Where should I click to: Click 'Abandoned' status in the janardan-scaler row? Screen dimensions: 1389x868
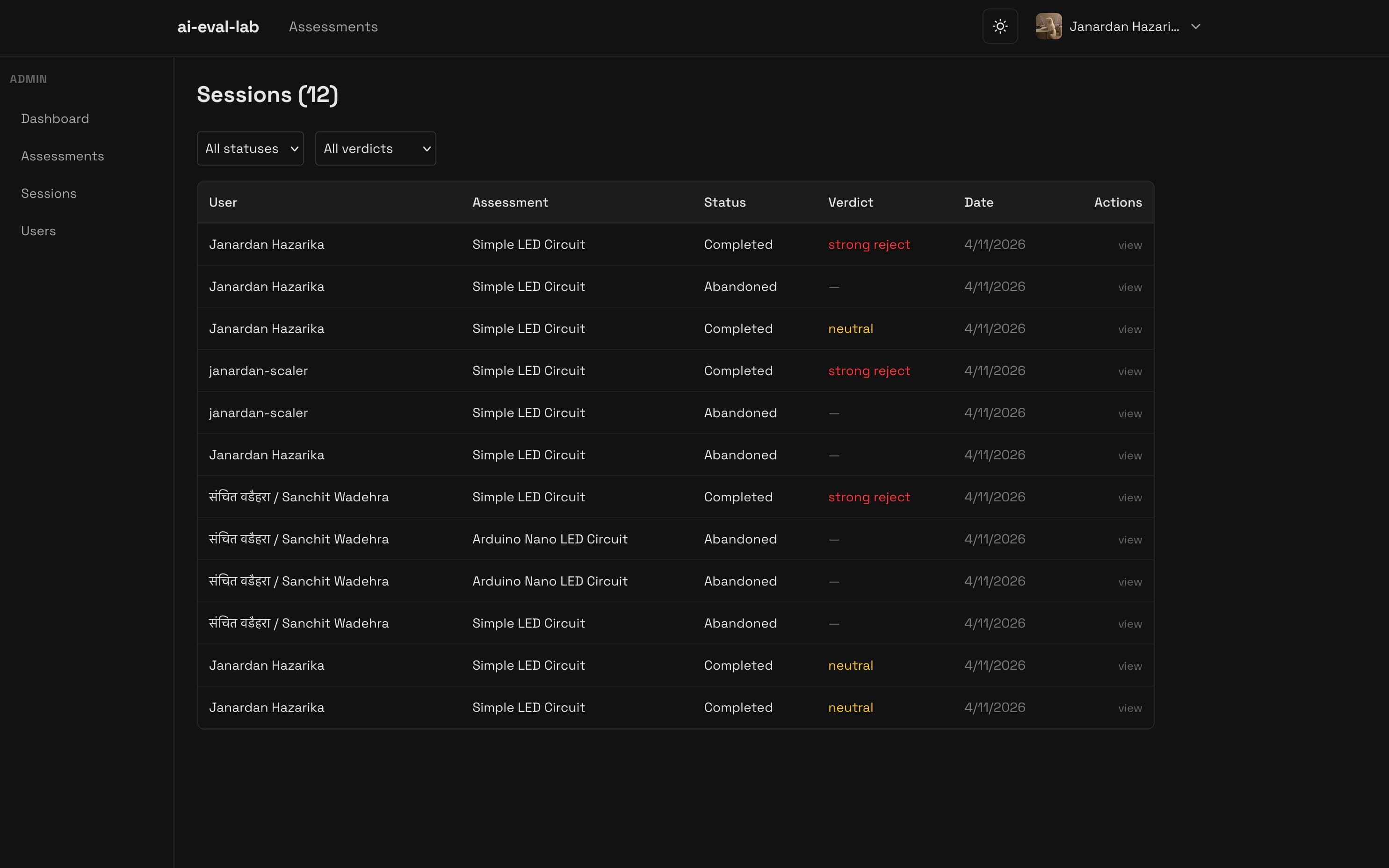740,413
